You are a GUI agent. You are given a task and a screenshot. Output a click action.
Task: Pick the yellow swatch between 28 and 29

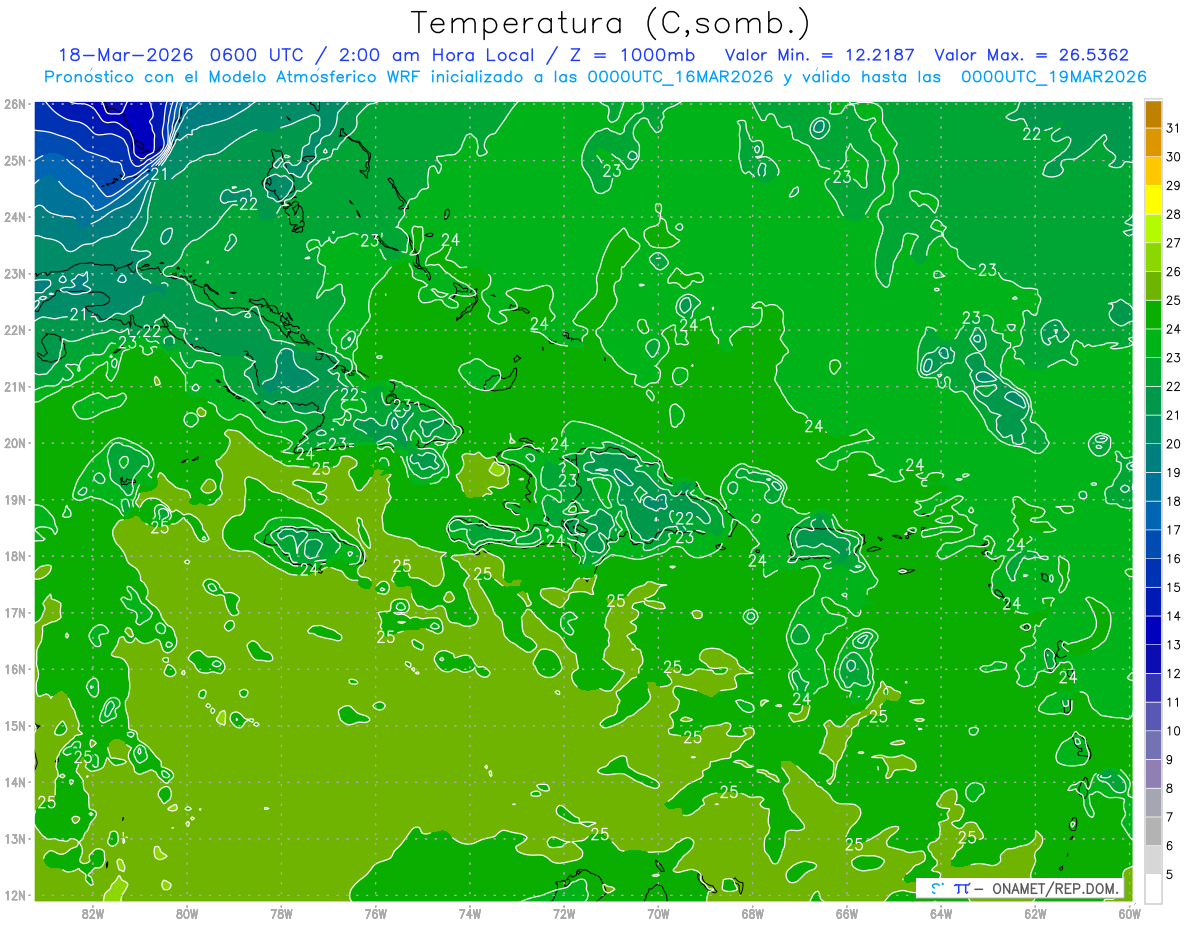pyautogui.click(x=1153, y=199)
